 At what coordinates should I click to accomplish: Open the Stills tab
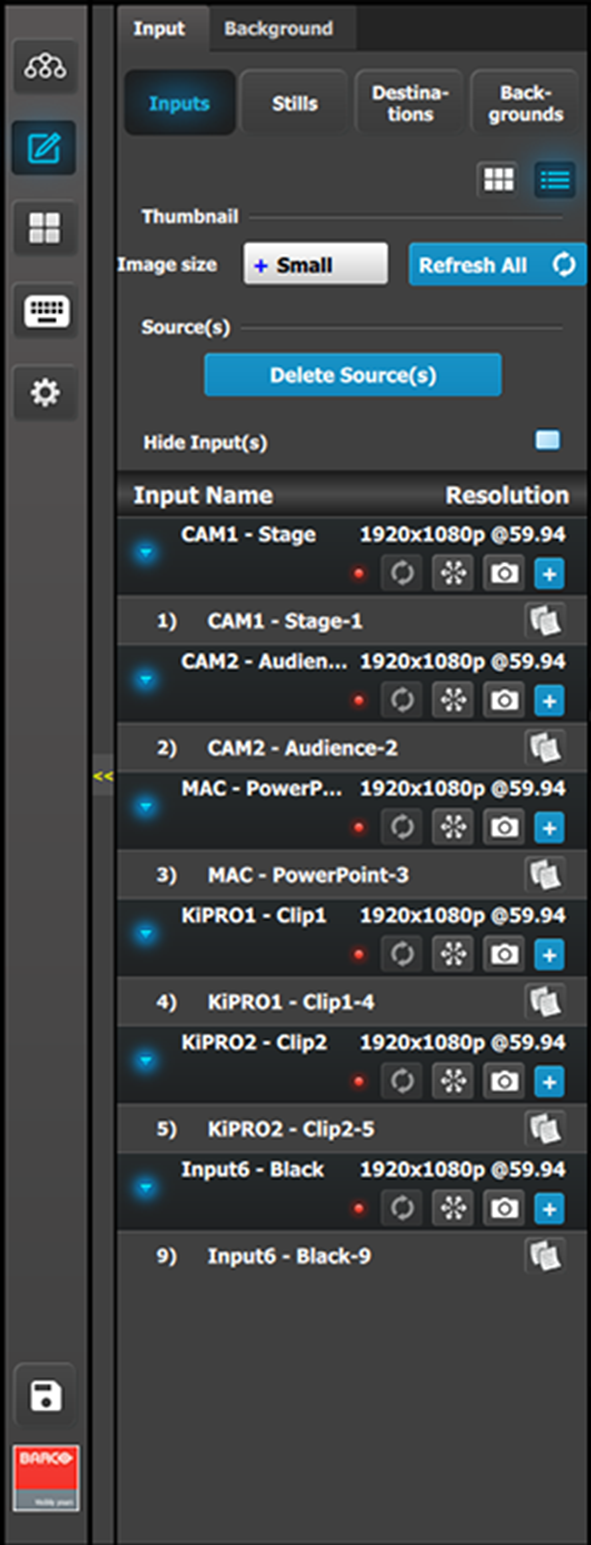[x=294, y=103]
